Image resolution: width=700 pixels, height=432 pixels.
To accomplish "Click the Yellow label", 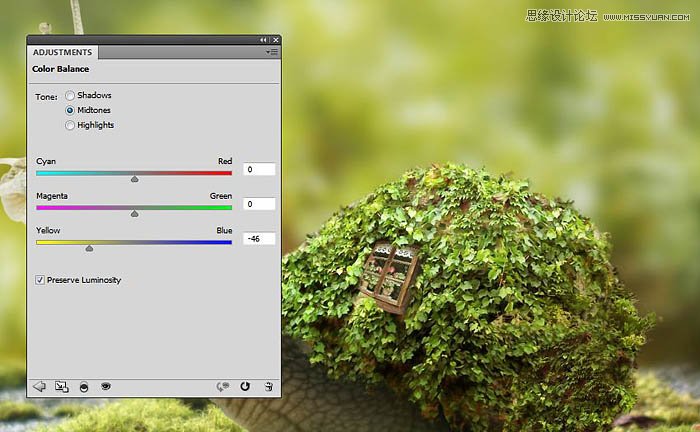I will pos(48,230).
